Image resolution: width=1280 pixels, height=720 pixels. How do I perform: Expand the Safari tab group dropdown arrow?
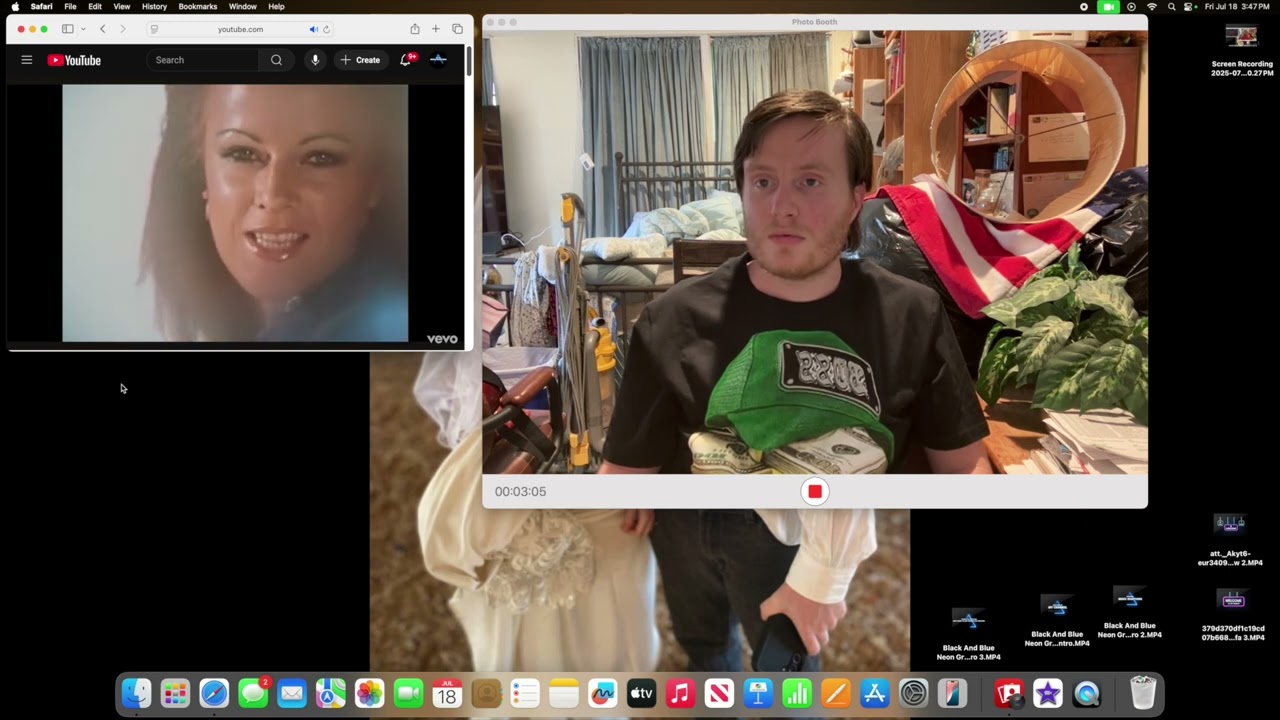pos(83,29)
